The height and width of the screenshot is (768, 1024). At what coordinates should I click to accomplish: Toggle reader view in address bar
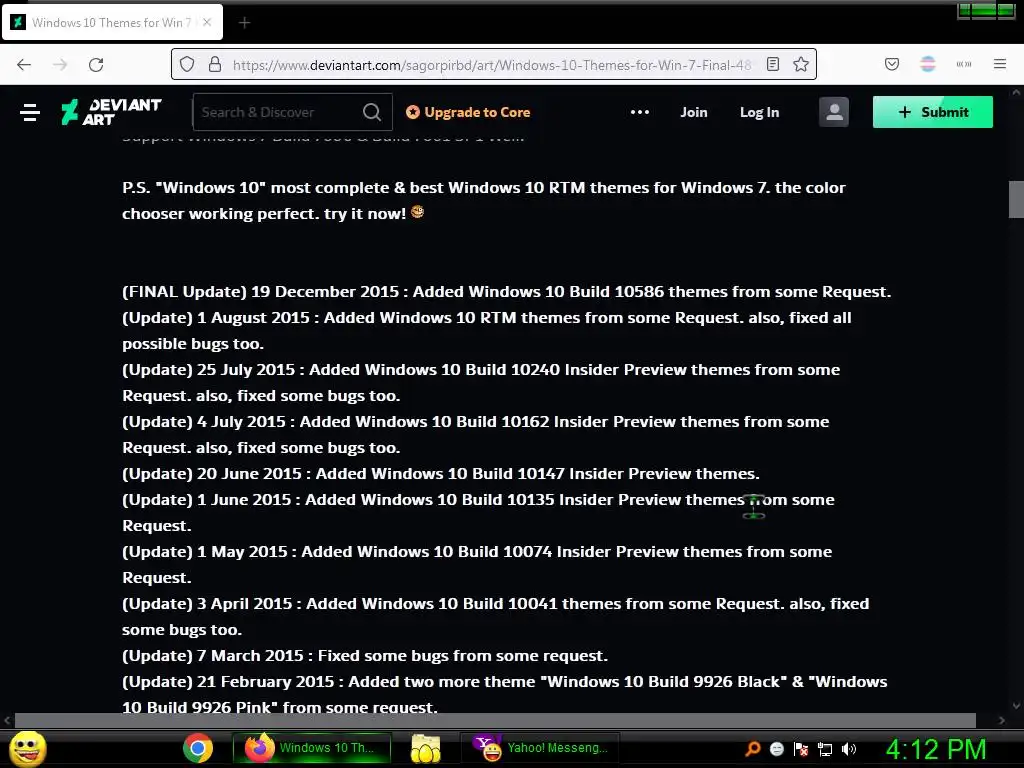coord(773,64)
